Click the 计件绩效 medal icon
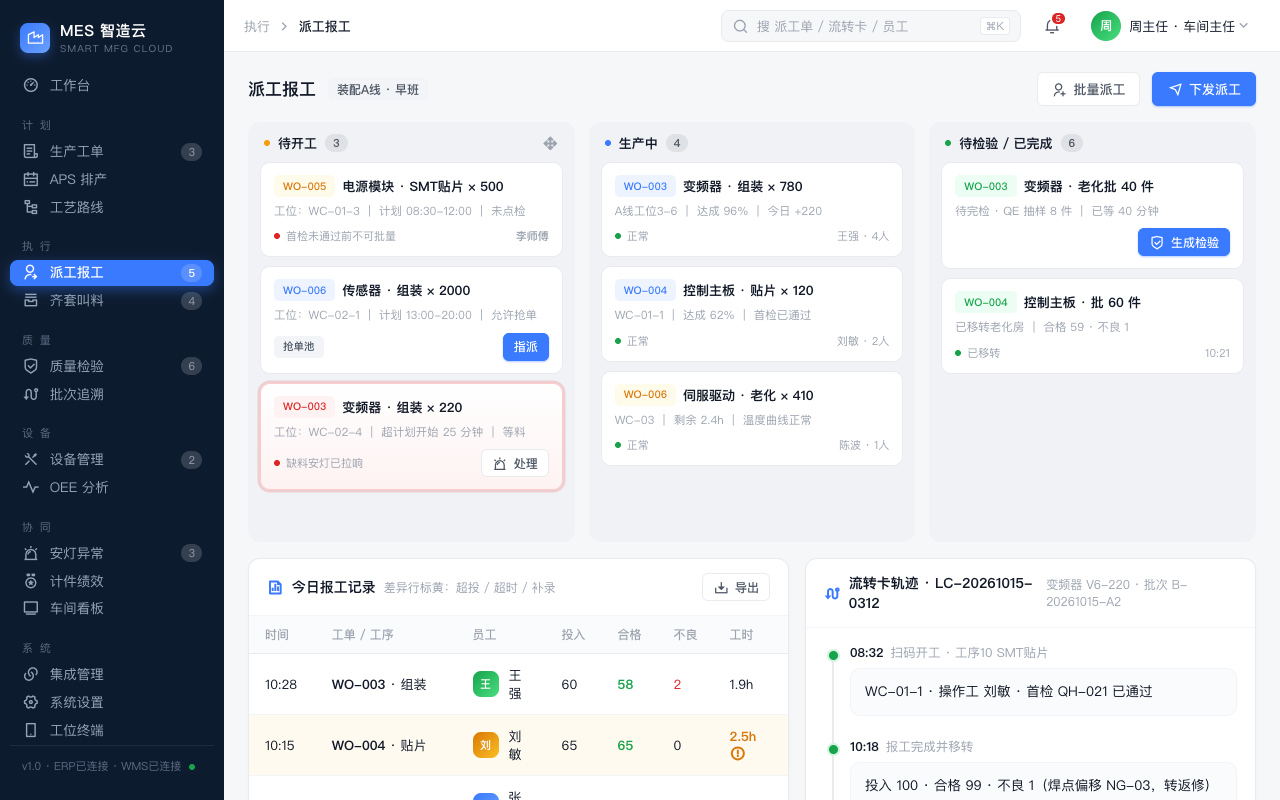The image size is (1280, 800). coord(31,581)
